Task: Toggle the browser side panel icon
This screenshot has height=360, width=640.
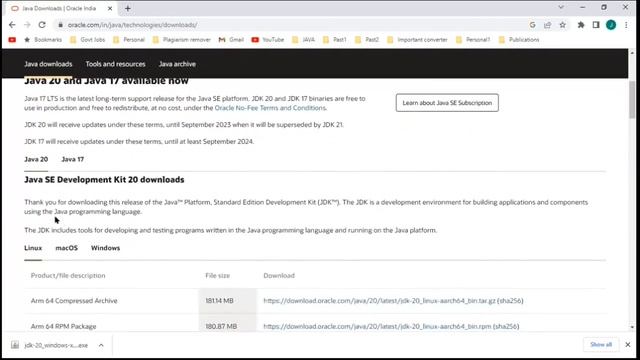Action: (x=596, y=25)
